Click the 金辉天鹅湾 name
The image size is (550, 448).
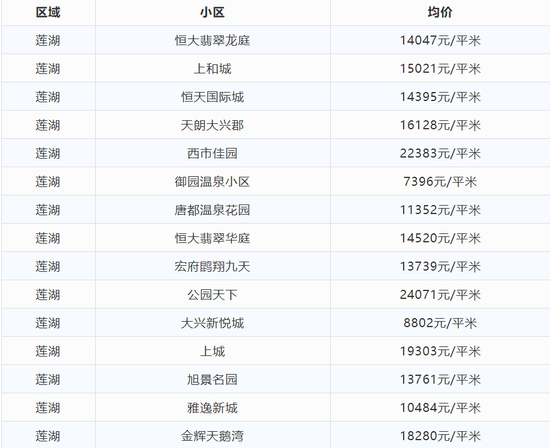[213, 436]
